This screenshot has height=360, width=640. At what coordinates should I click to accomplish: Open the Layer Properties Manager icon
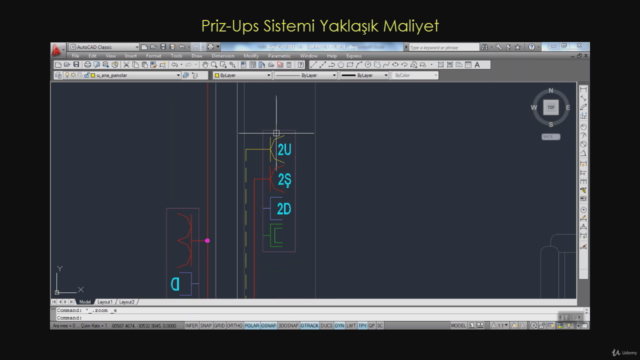(x=58, y=76)
